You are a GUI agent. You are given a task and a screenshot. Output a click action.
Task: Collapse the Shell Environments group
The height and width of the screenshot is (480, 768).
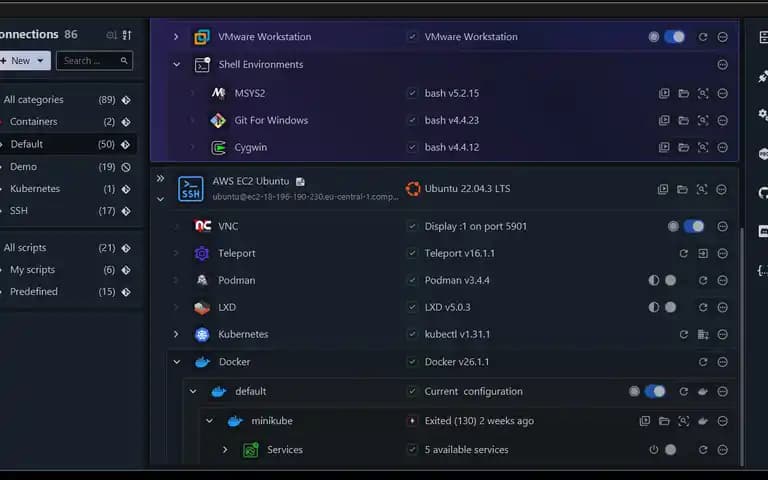[176, 64]
